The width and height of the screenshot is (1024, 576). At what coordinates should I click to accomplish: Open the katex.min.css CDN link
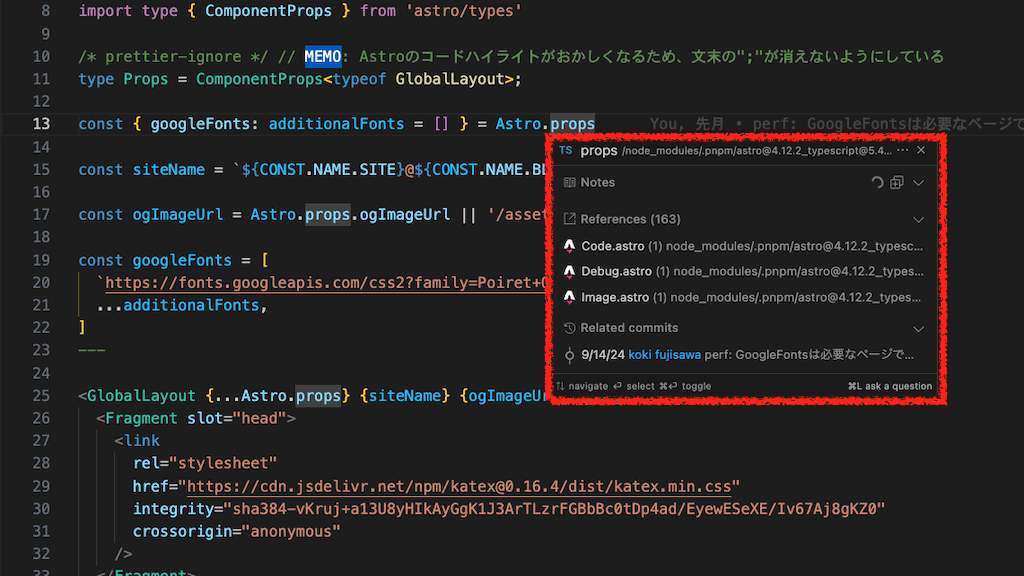pyautogui.click(x=459, y=487)
